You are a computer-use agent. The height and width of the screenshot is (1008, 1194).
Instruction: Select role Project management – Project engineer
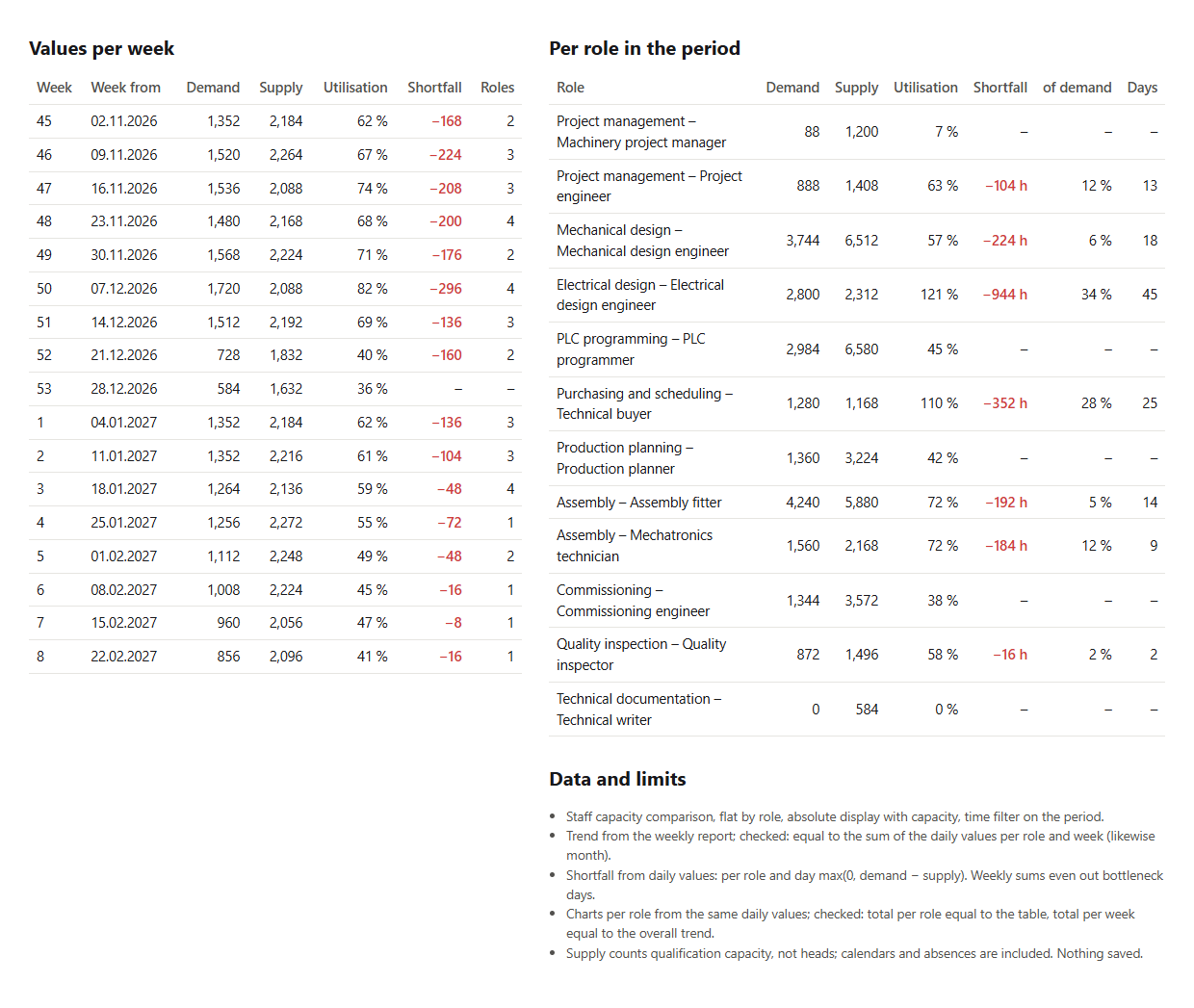coord(649,186)
